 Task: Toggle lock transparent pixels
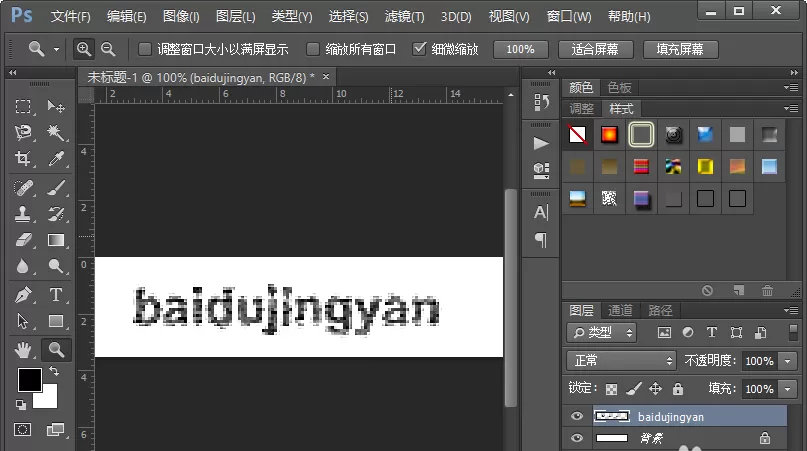pos(611,389)
